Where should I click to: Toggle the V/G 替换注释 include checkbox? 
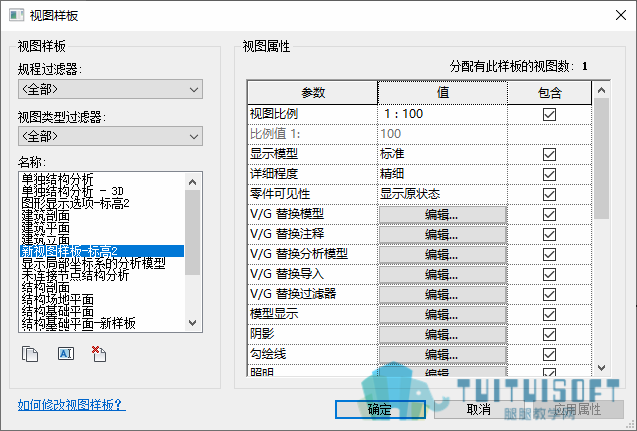[x=549, y=234]
